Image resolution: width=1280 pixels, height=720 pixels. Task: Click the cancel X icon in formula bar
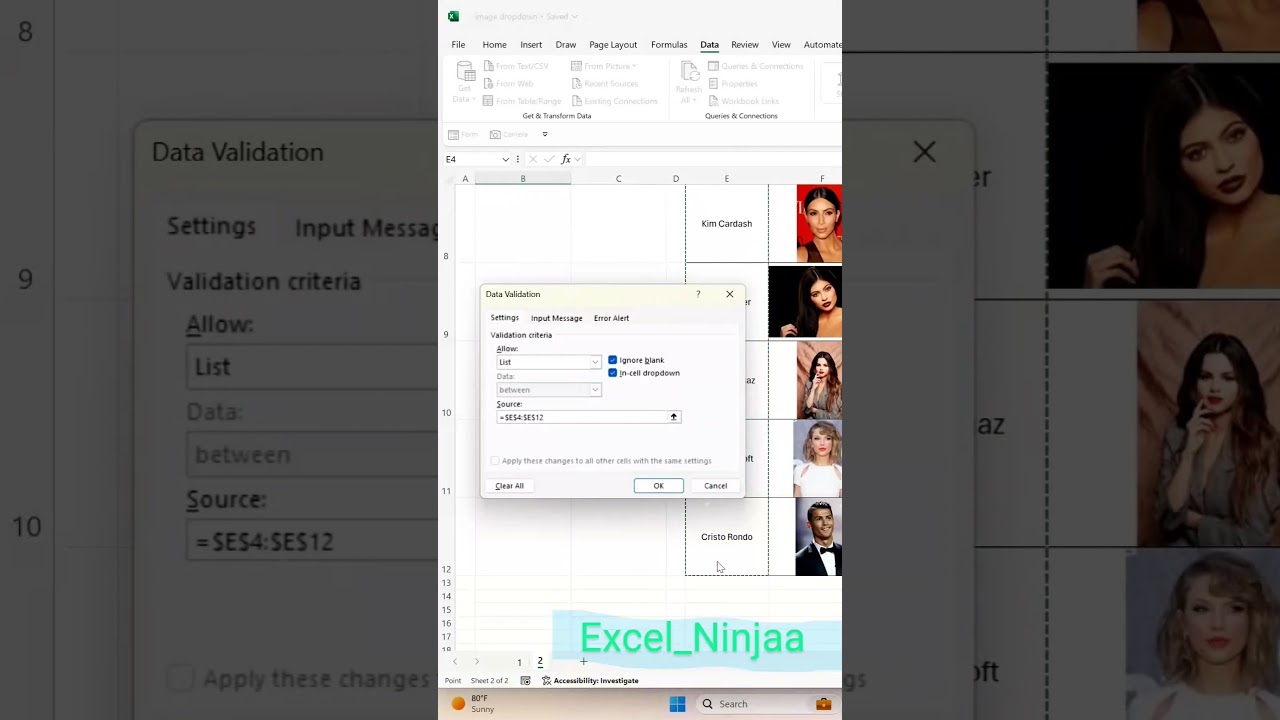tap(532, 159)
